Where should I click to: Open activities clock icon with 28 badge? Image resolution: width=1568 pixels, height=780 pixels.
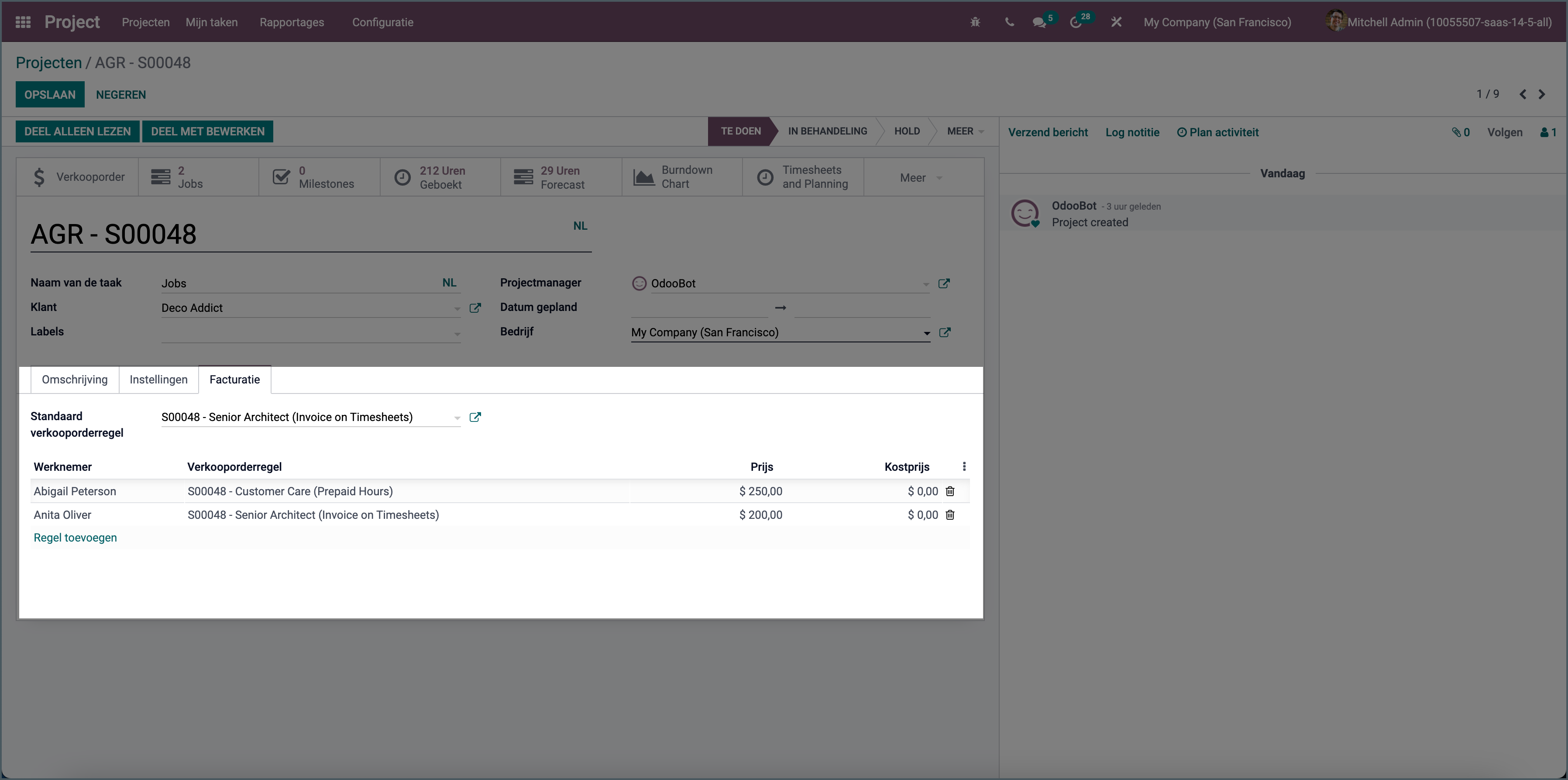(x=1076, y=23)
